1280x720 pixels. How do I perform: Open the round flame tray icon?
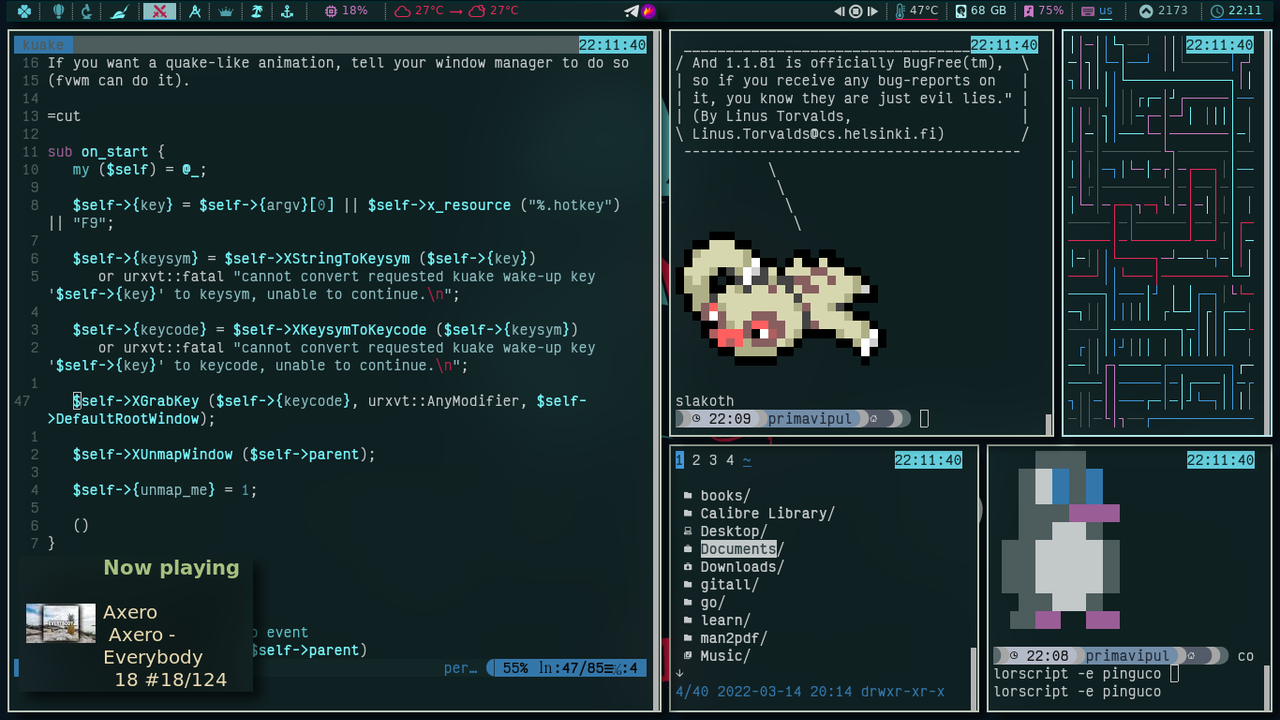pos(648,11)
